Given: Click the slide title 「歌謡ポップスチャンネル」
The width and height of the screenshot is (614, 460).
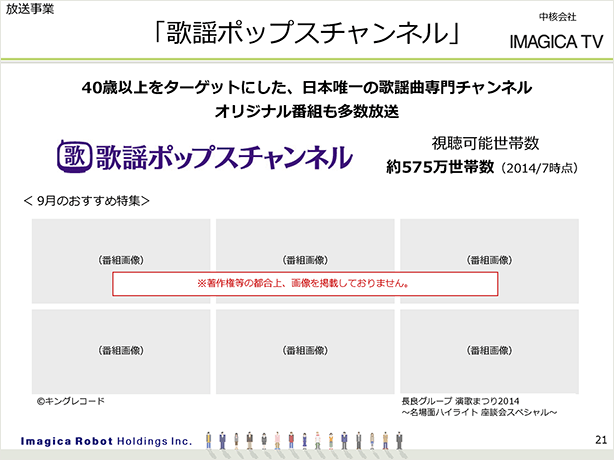Looking at the screenshot, I should (x=307, y=32).
